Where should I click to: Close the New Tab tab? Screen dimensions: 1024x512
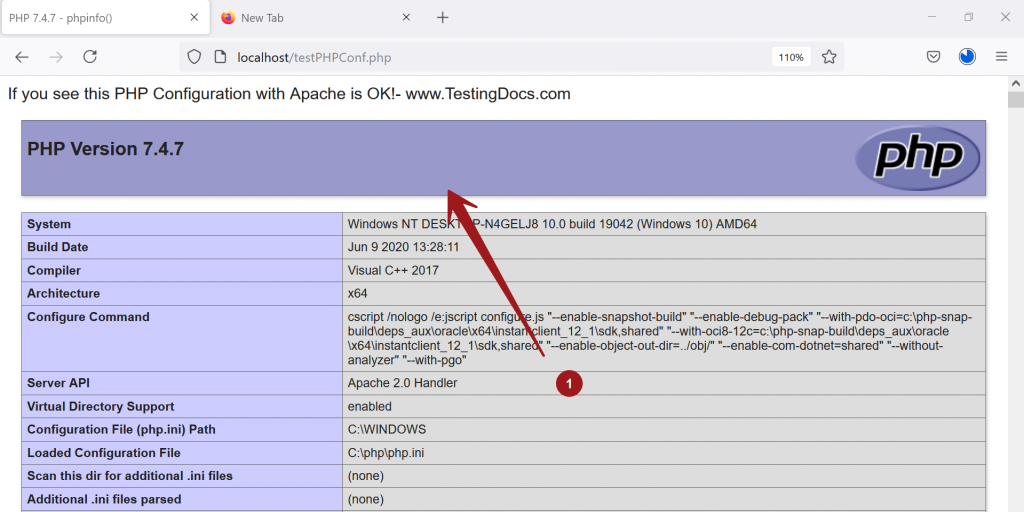406,18
